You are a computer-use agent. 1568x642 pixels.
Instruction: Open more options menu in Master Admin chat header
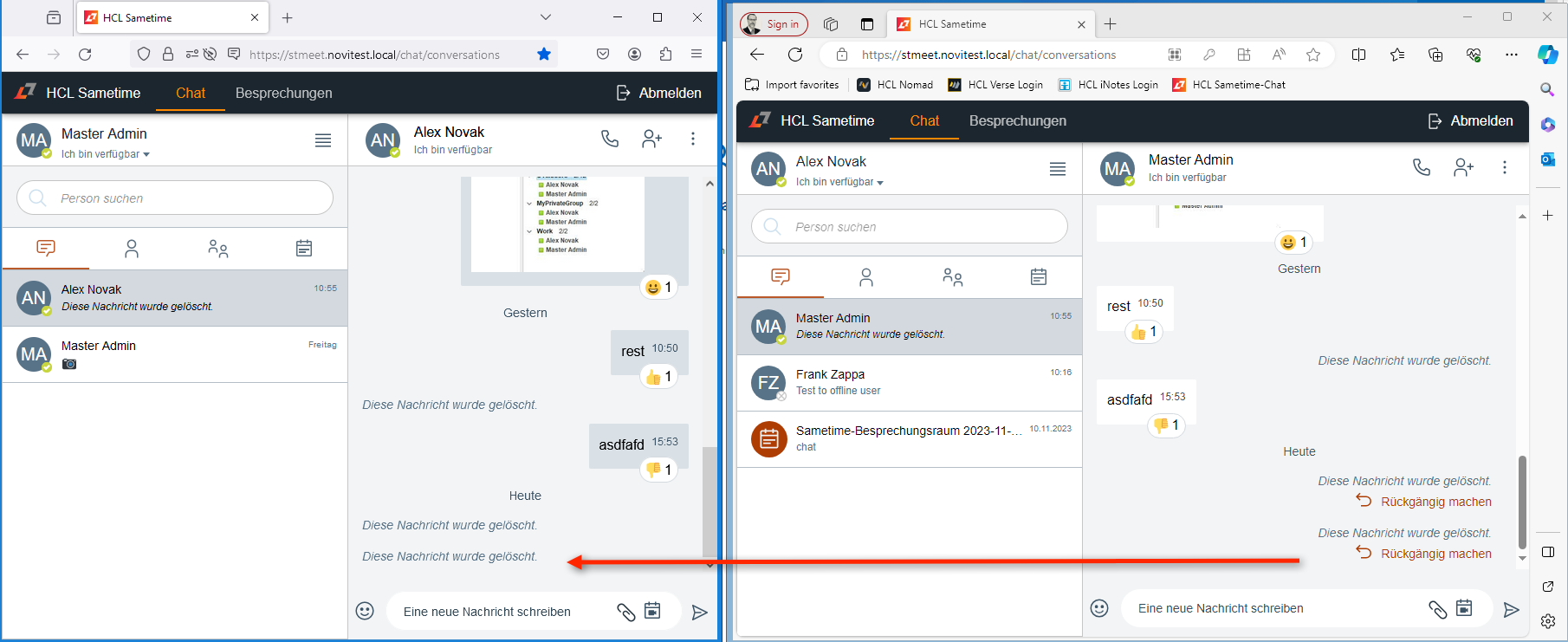(1505, 166)
